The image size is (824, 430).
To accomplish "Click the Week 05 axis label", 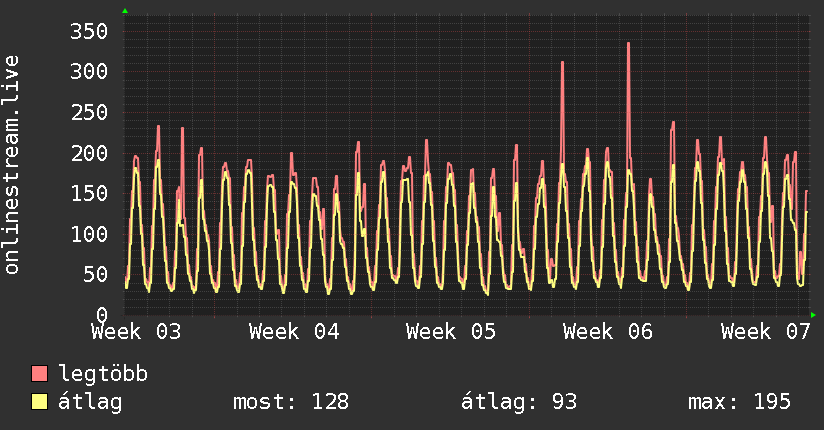I will pyautogui.click(x=451, y=332).
